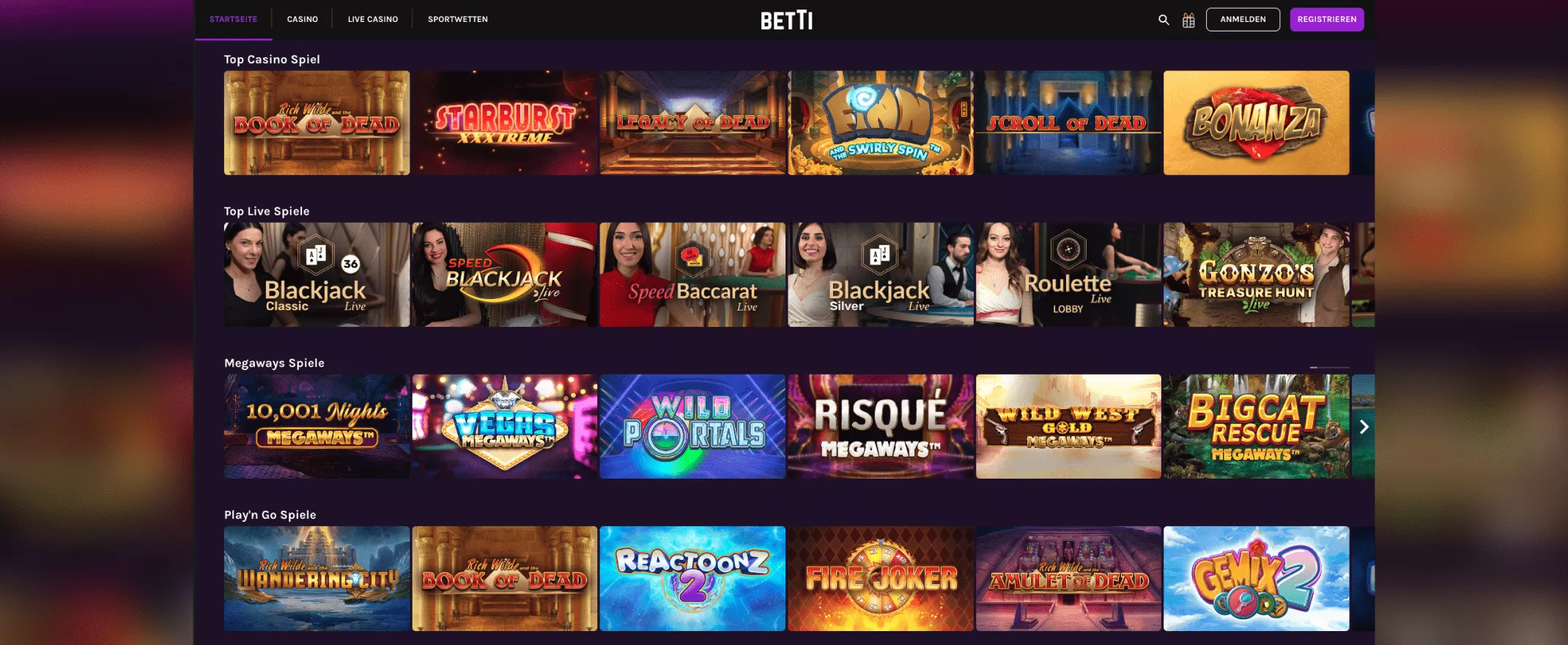Viewport: 1568px width, 645px height.
Task: Click the Megaways carousel page indicator
Action: tap(1329, 366)
